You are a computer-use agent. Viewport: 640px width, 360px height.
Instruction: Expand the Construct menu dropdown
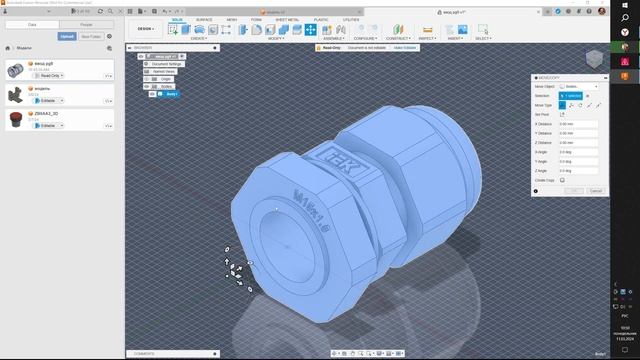398,38
